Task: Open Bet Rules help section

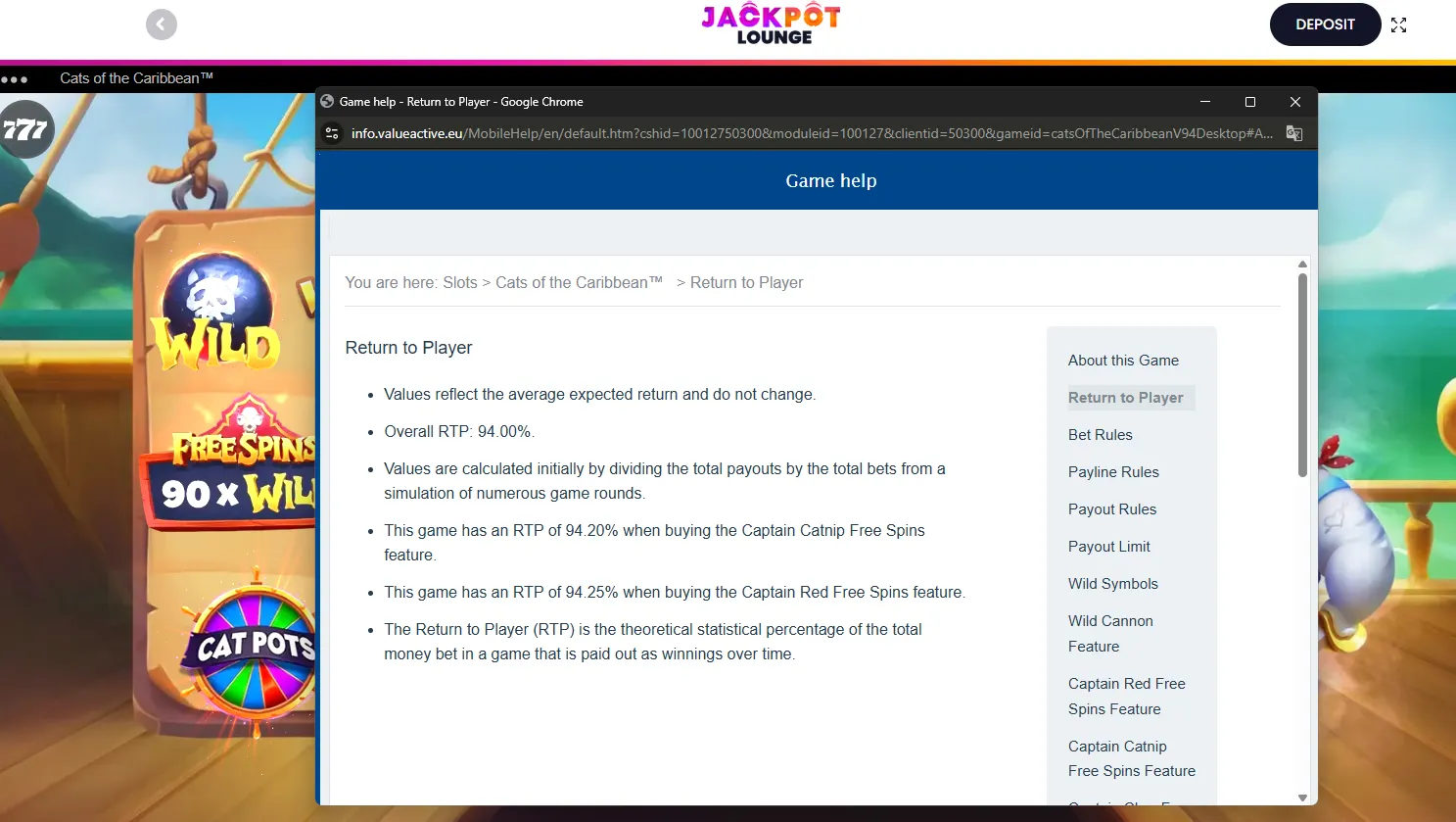Action: pos(1101,435)
